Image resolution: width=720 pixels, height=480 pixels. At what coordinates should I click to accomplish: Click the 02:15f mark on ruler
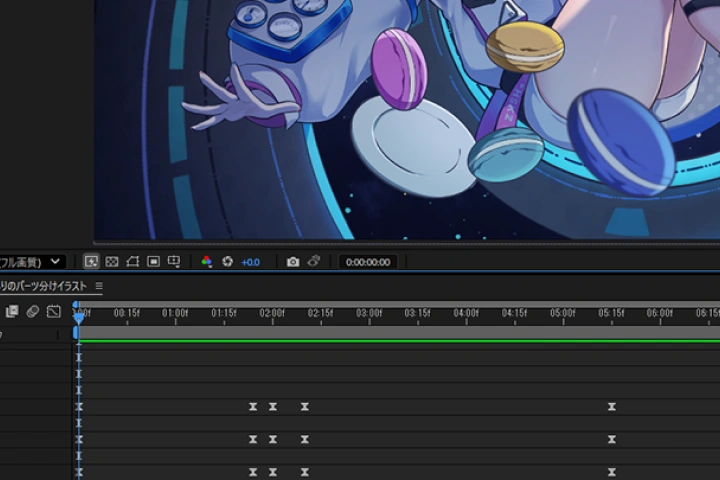pyautogui.click(x=321, y=313)
